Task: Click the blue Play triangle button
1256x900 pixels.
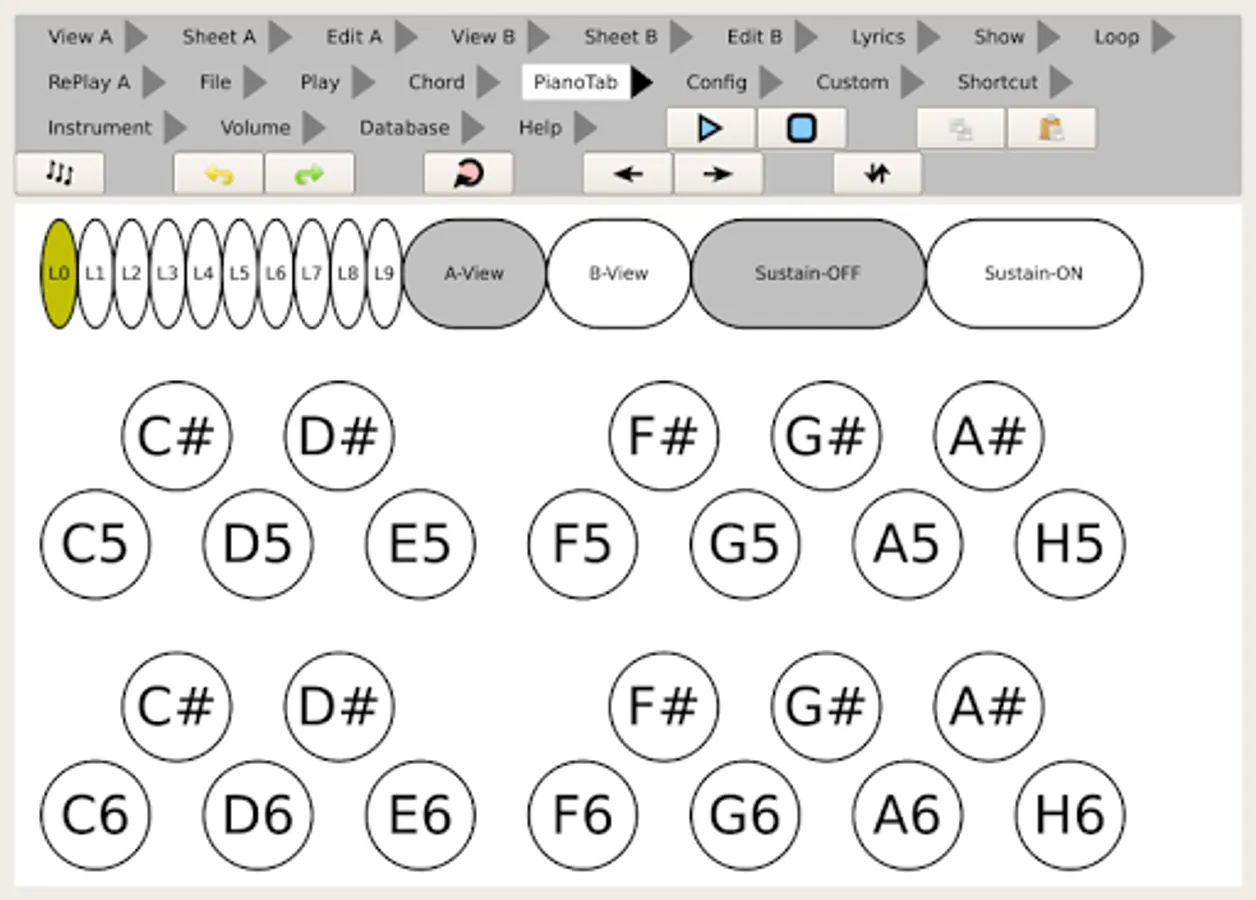Action: tap(711, 128)
